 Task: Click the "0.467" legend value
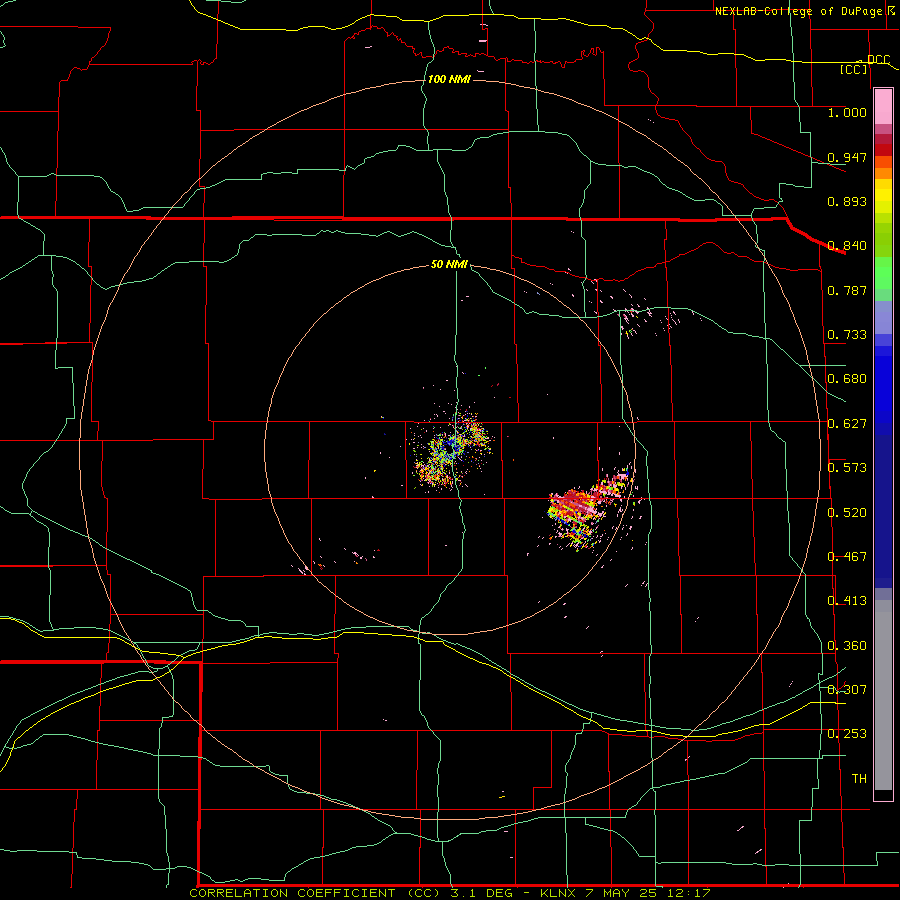tap(847, 557)
